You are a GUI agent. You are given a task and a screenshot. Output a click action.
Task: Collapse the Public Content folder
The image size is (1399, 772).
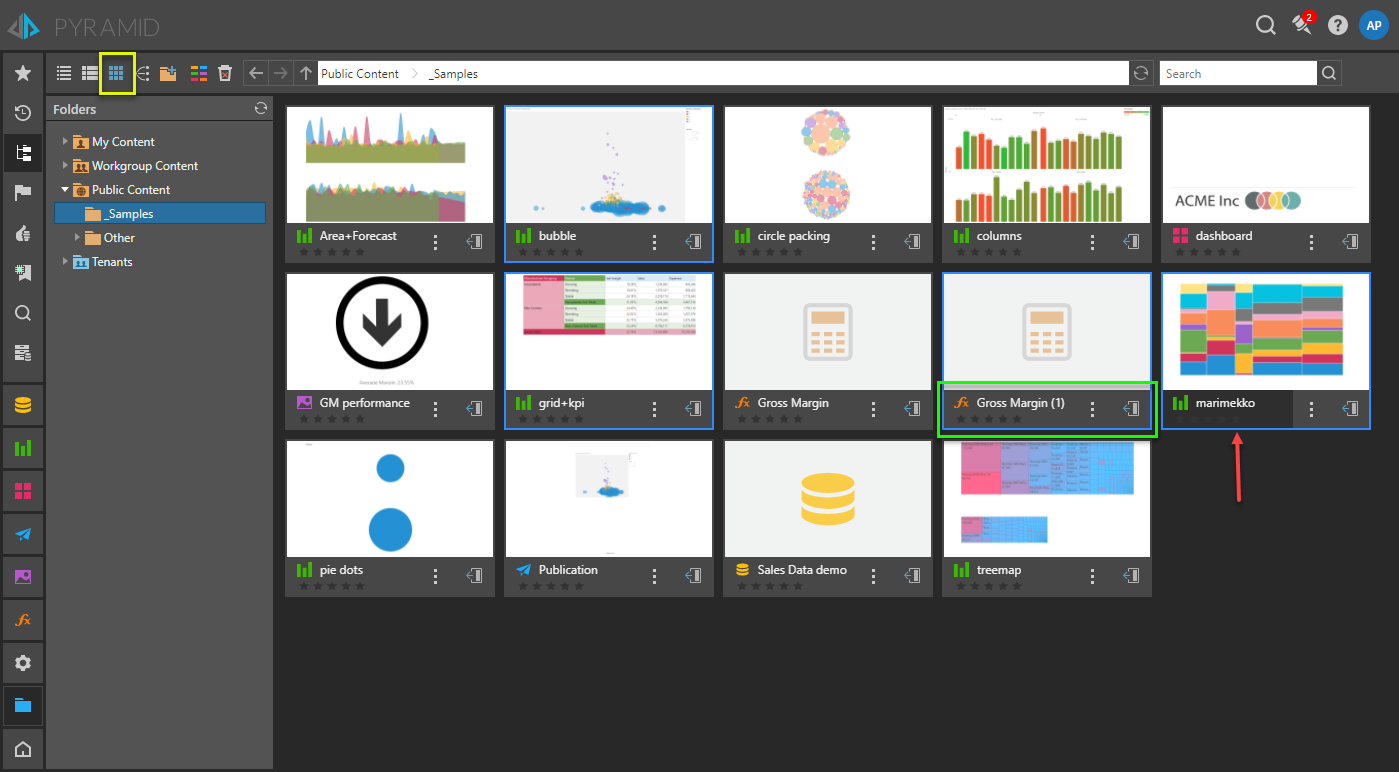point(66,189)
